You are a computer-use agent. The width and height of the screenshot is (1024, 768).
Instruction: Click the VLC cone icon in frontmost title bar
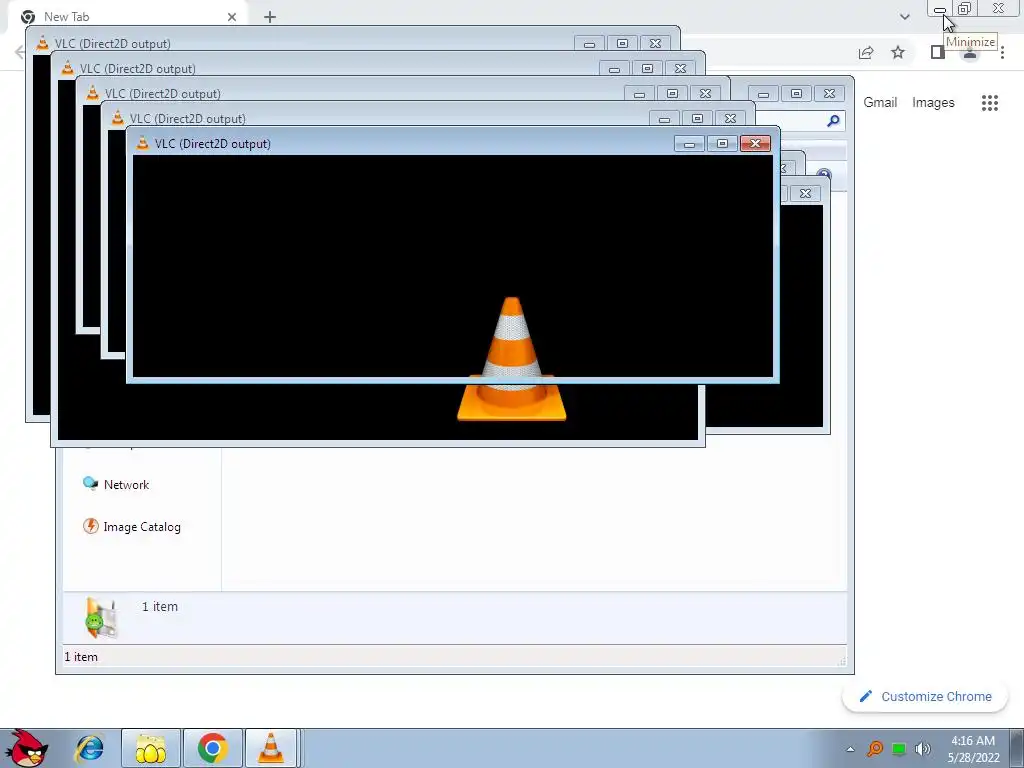[142, 143]
